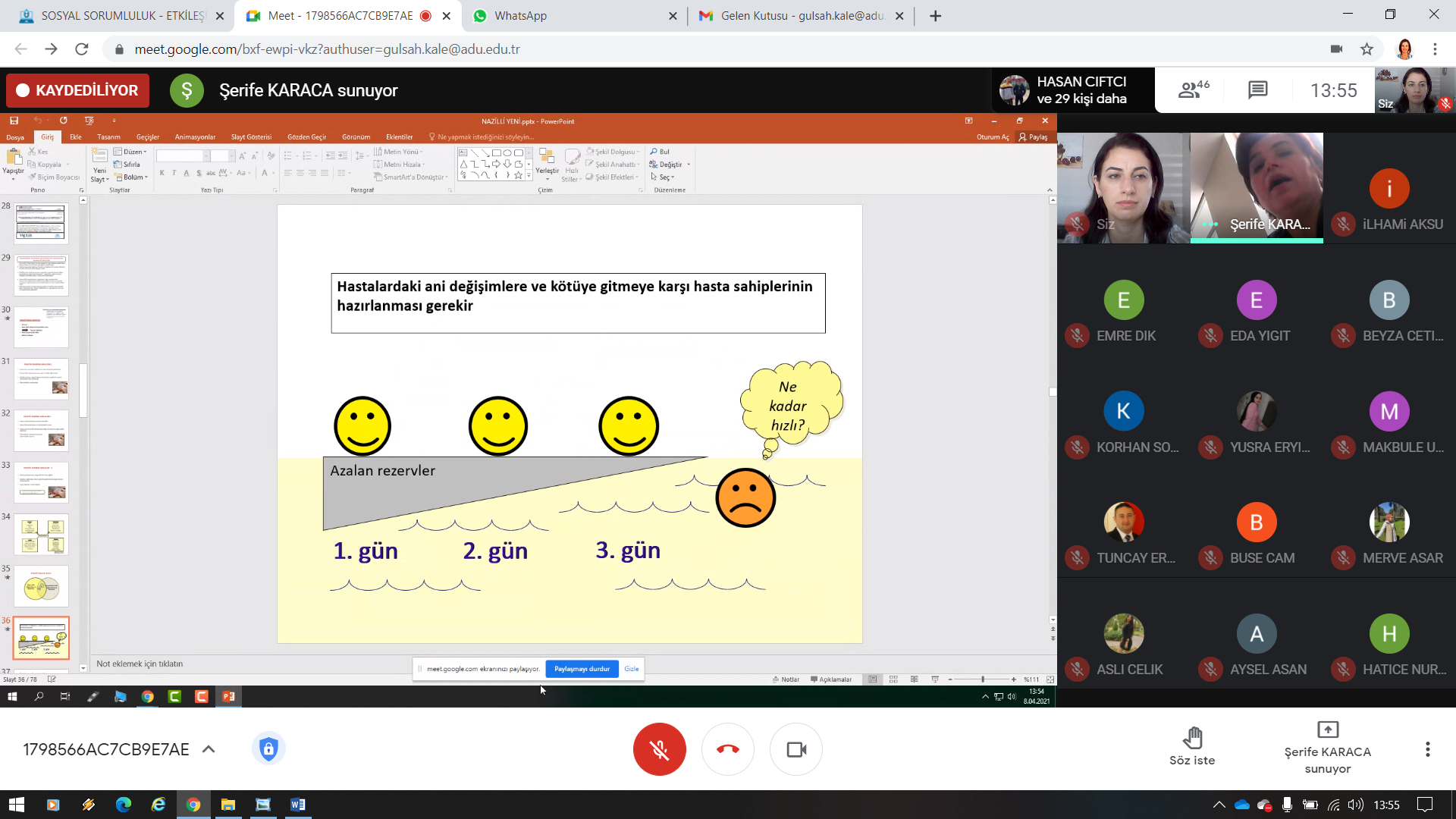
Task: Open Şerife KARACA sunuyor presentation panel
Action: point(1327,747)
